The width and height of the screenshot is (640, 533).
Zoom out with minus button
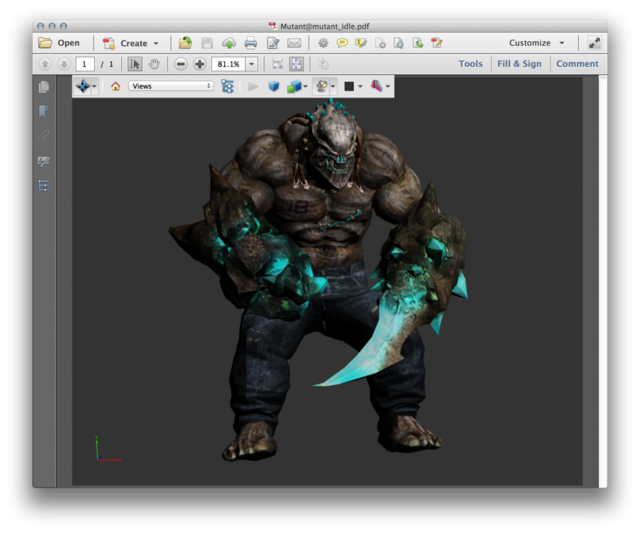[181, 64]
